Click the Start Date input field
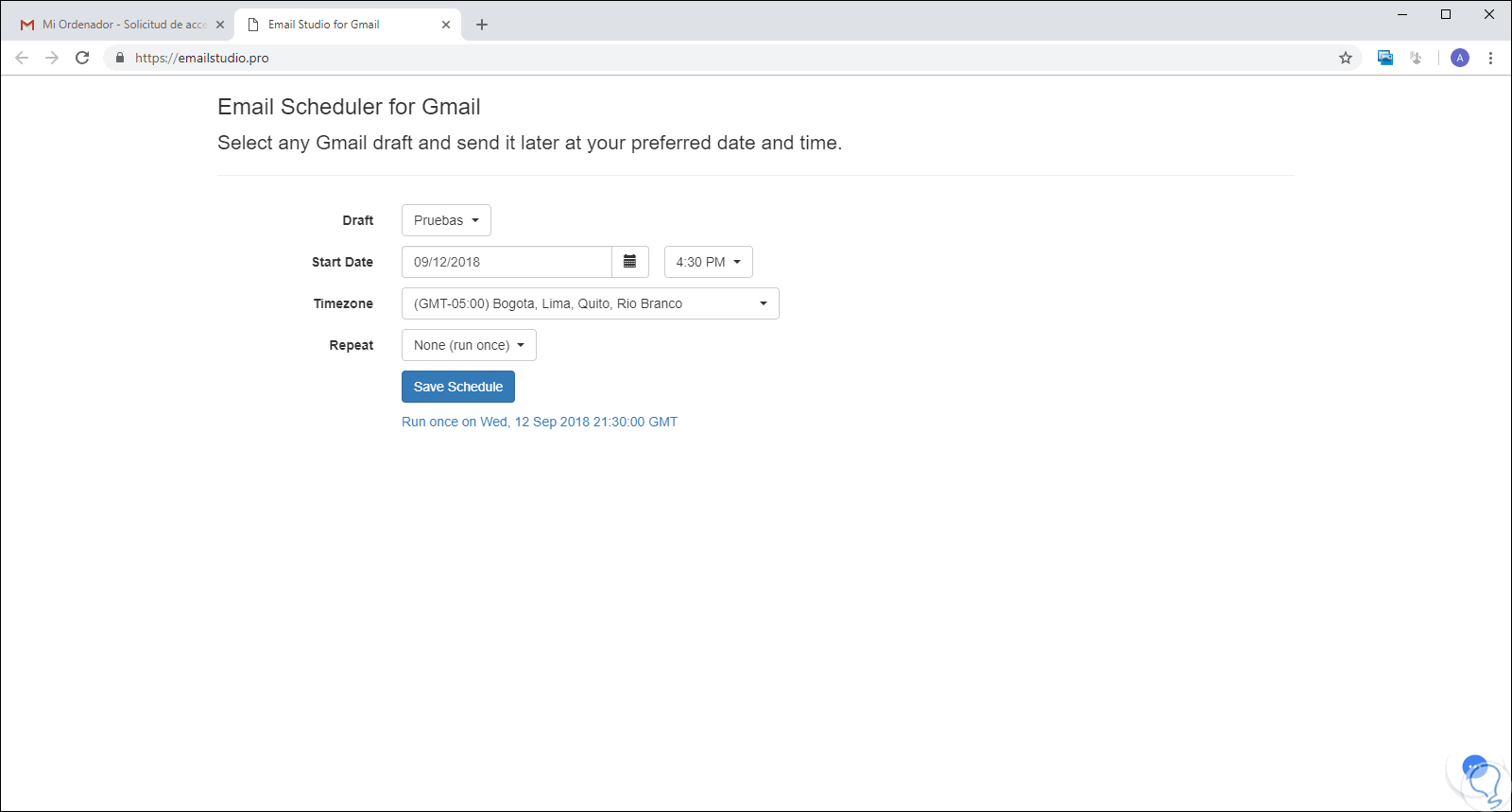 (507, 262)
